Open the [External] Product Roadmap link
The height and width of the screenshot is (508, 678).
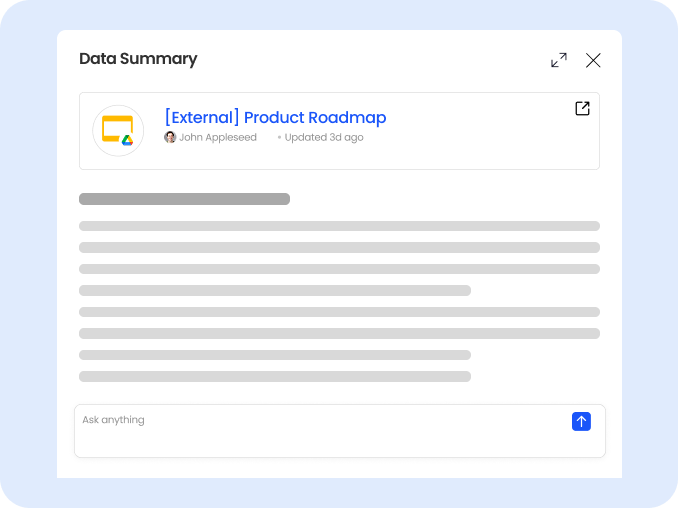pos(275,118)
